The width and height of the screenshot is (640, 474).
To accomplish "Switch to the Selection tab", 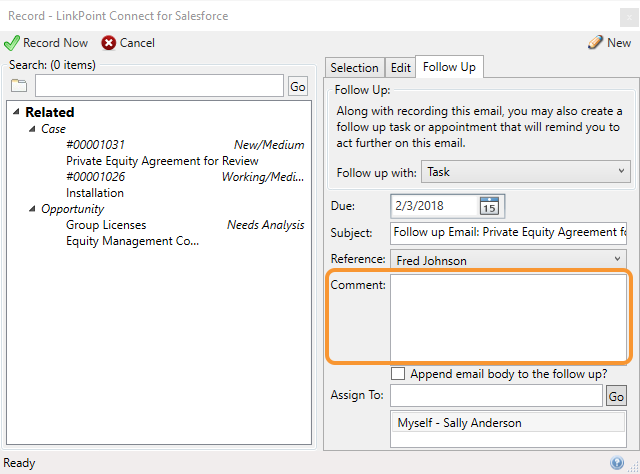I will pos(354,67).
